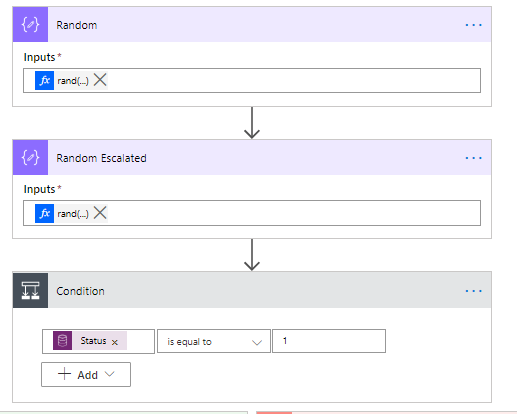This screenshot has width=517, height=414.
Task: Click the Condition control icon
Action: coord(30,290)
